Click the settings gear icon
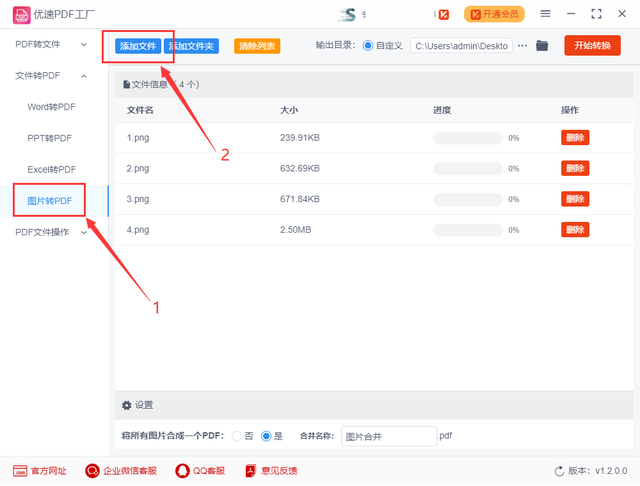This screenshot has width=640, height=486. coord(127,405)
